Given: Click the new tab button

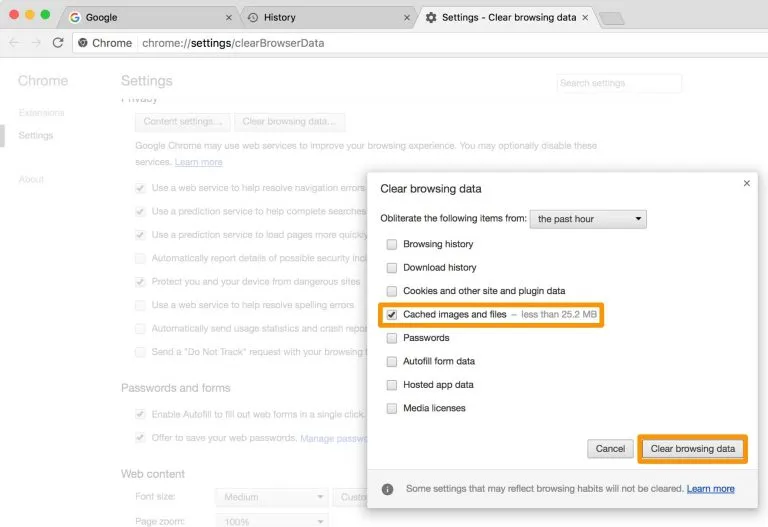Looking at the screenshot, I should (611, 18).
